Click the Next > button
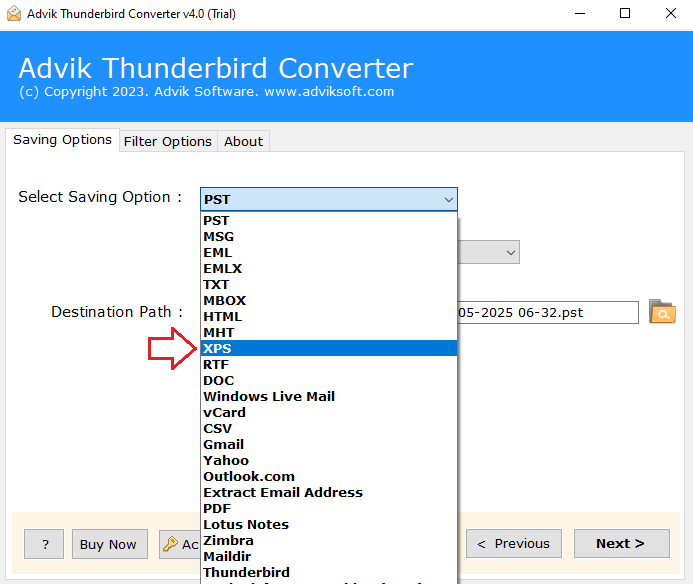693x584 pixels. pyautogui.click(x=621, y=543)
